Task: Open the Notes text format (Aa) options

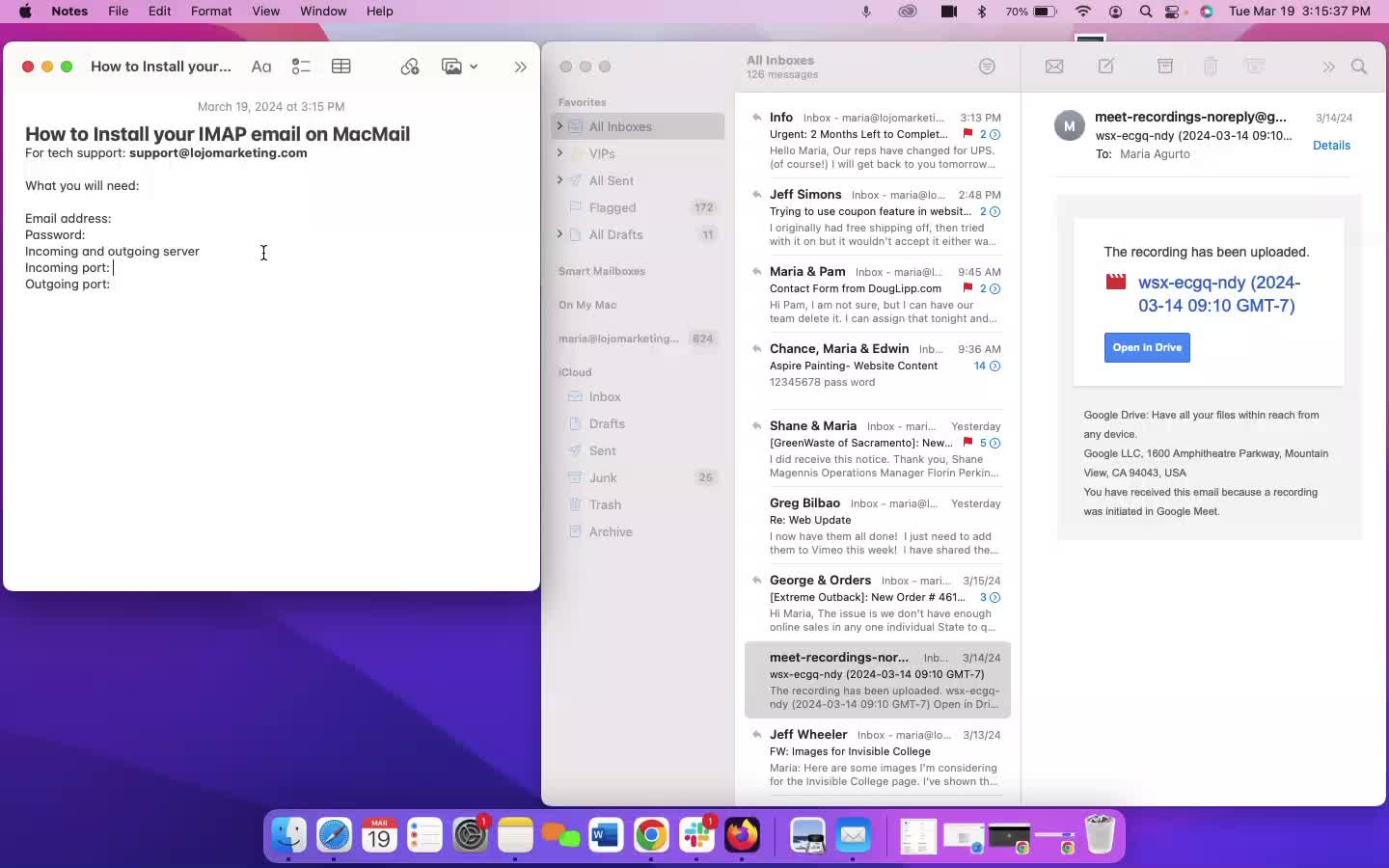Action: coord(261,67)
